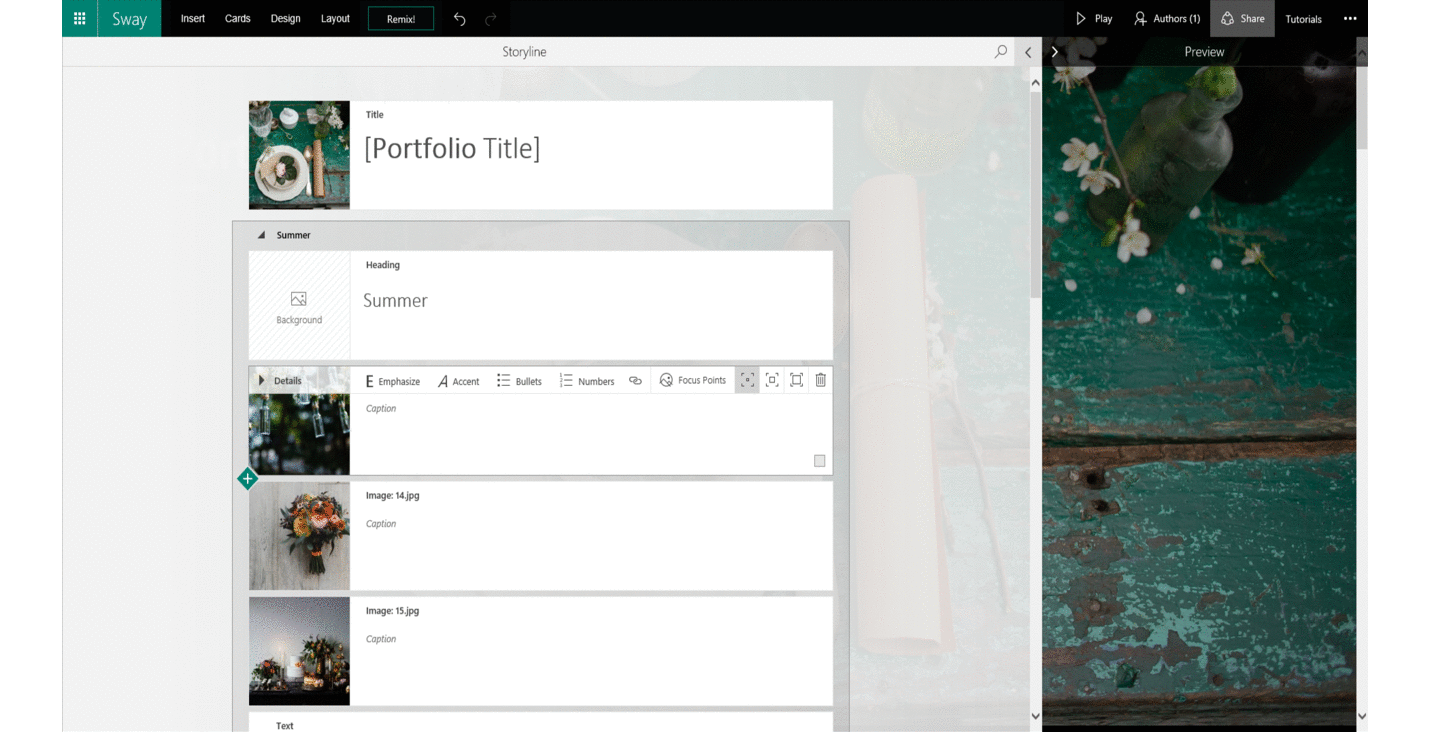Viewport: 1431px width, 732px height.
Task: Delete the image card using the trash icon
Action: 820,380
